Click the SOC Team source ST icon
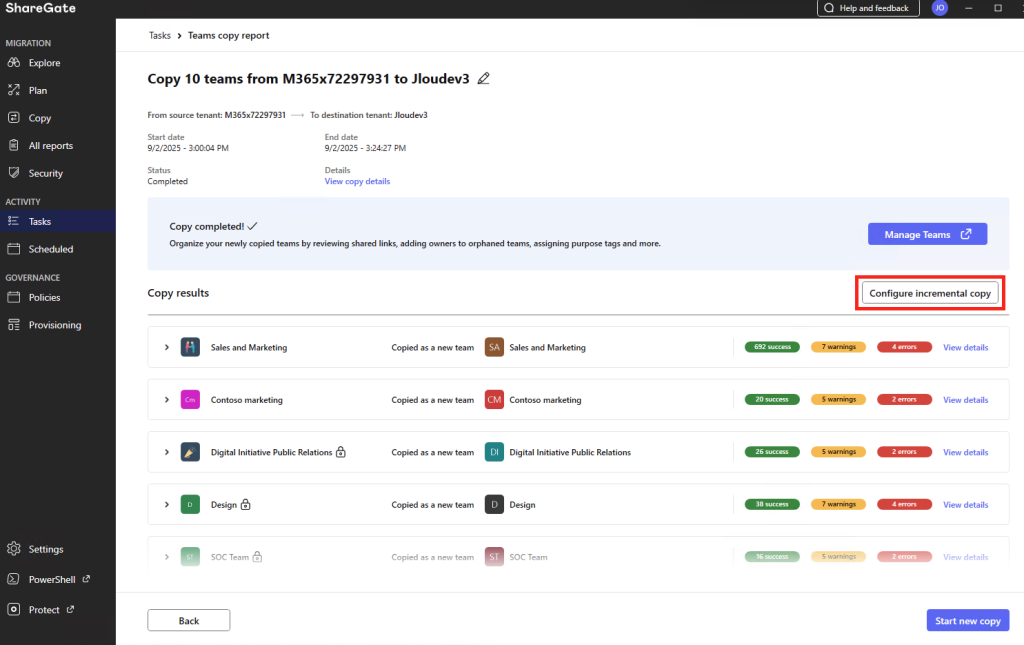The width and height of the screenshot is (1024, 645). click(x=190, y=557)
